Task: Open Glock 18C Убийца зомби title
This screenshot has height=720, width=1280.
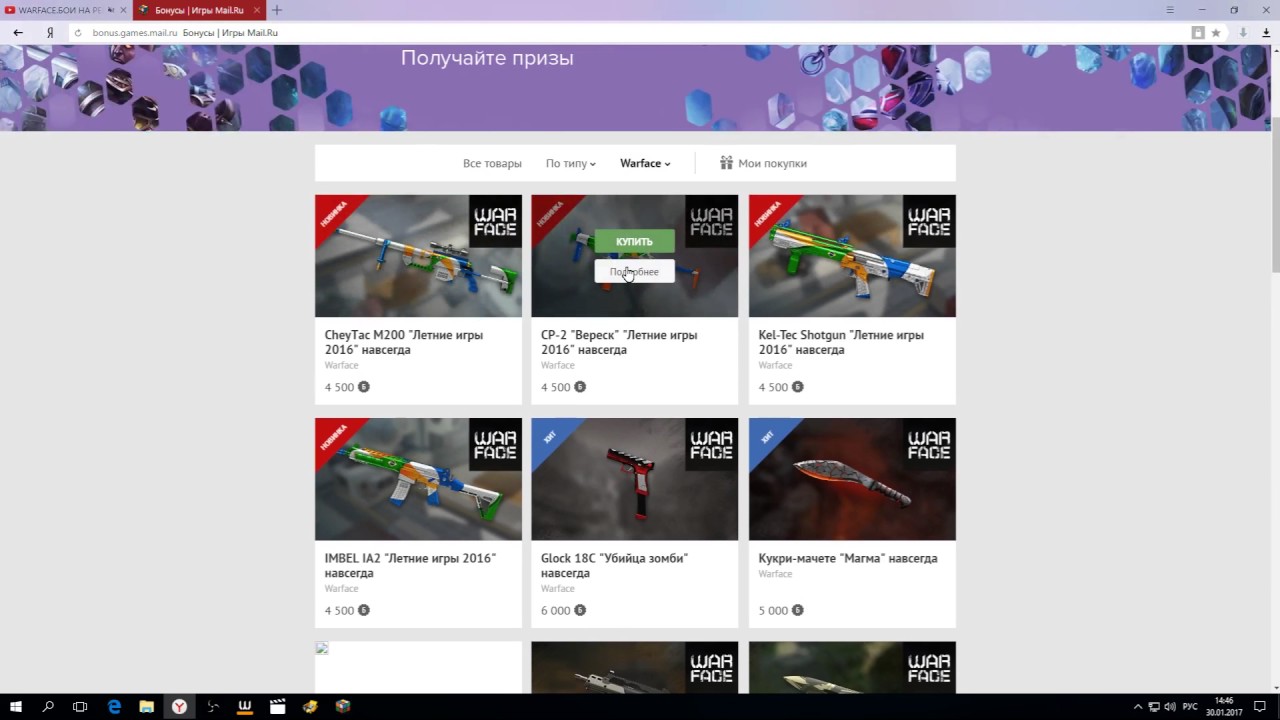Action: coord(614,565)
